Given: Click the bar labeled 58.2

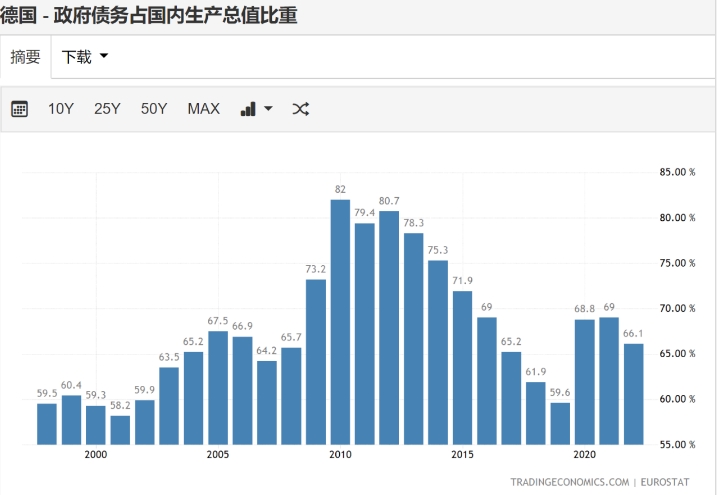Looking at the screenshot, I should tap(120, 430).
